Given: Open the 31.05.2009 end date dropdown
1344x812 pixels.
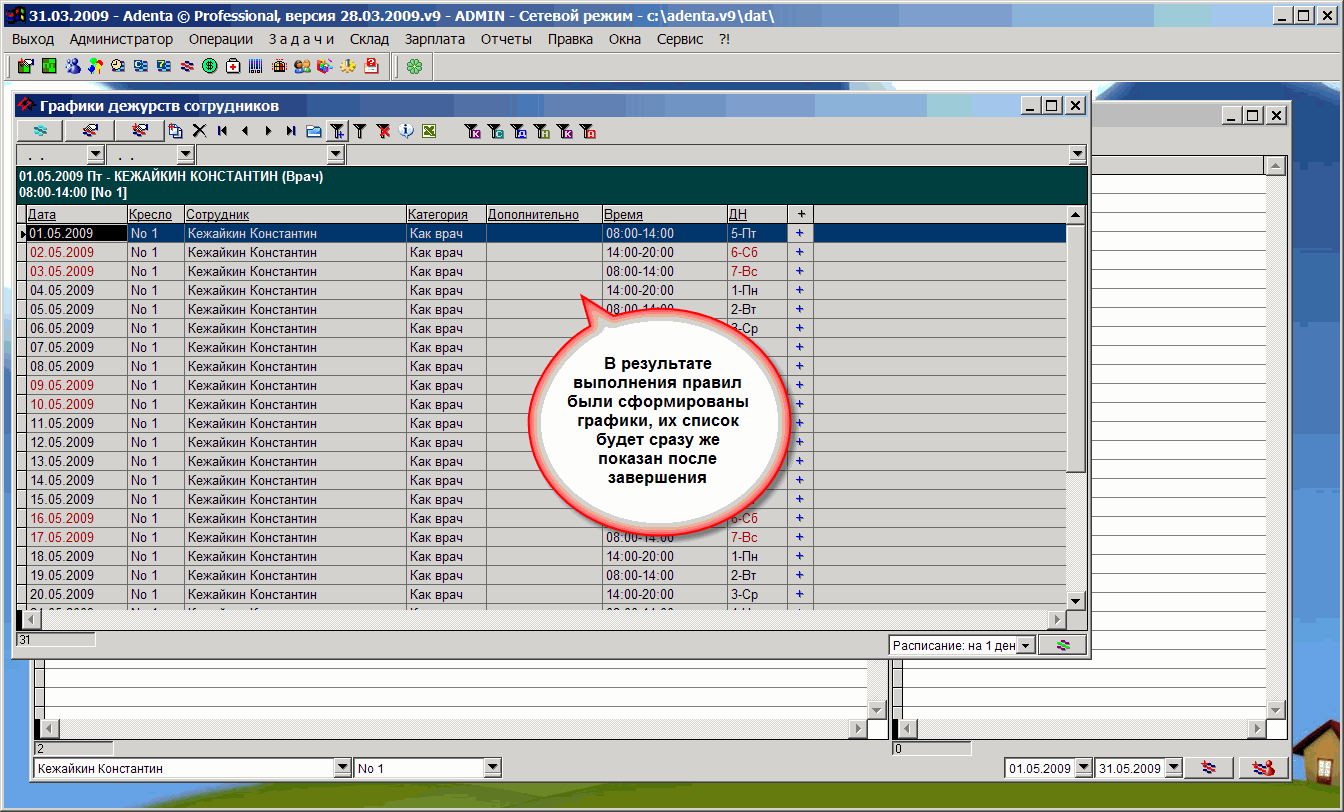Looking at the screenshot, I should click(x=1174, y=768).
